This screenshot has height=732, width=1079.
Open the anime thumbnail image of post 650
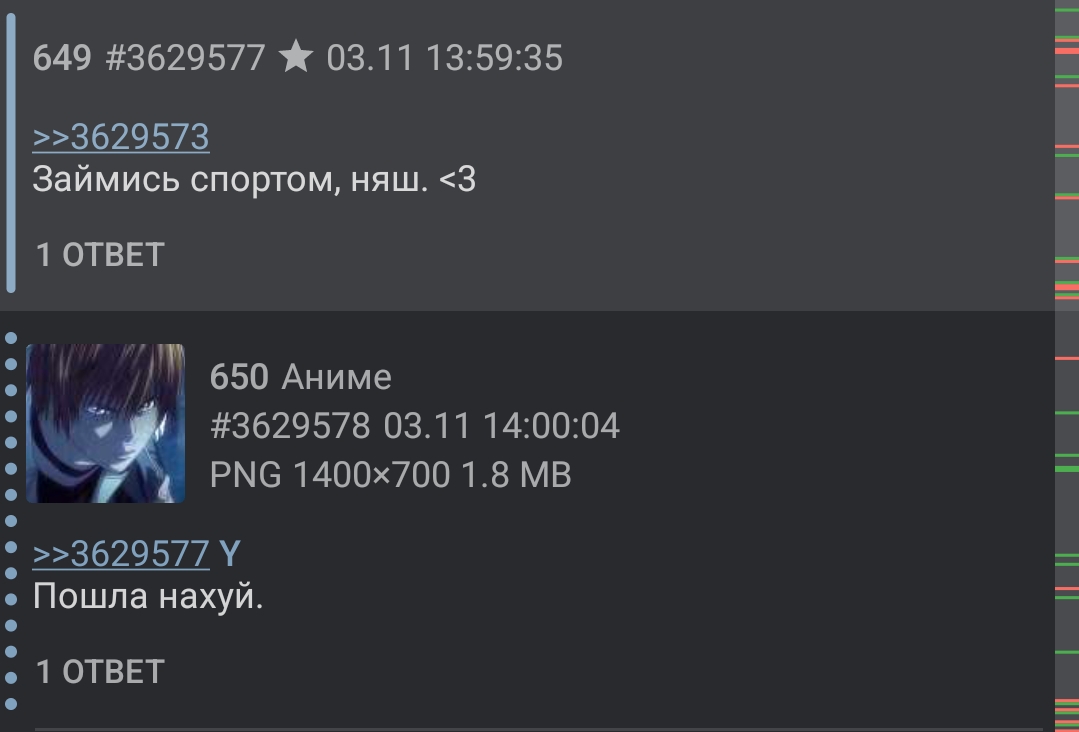coord(105,423)
